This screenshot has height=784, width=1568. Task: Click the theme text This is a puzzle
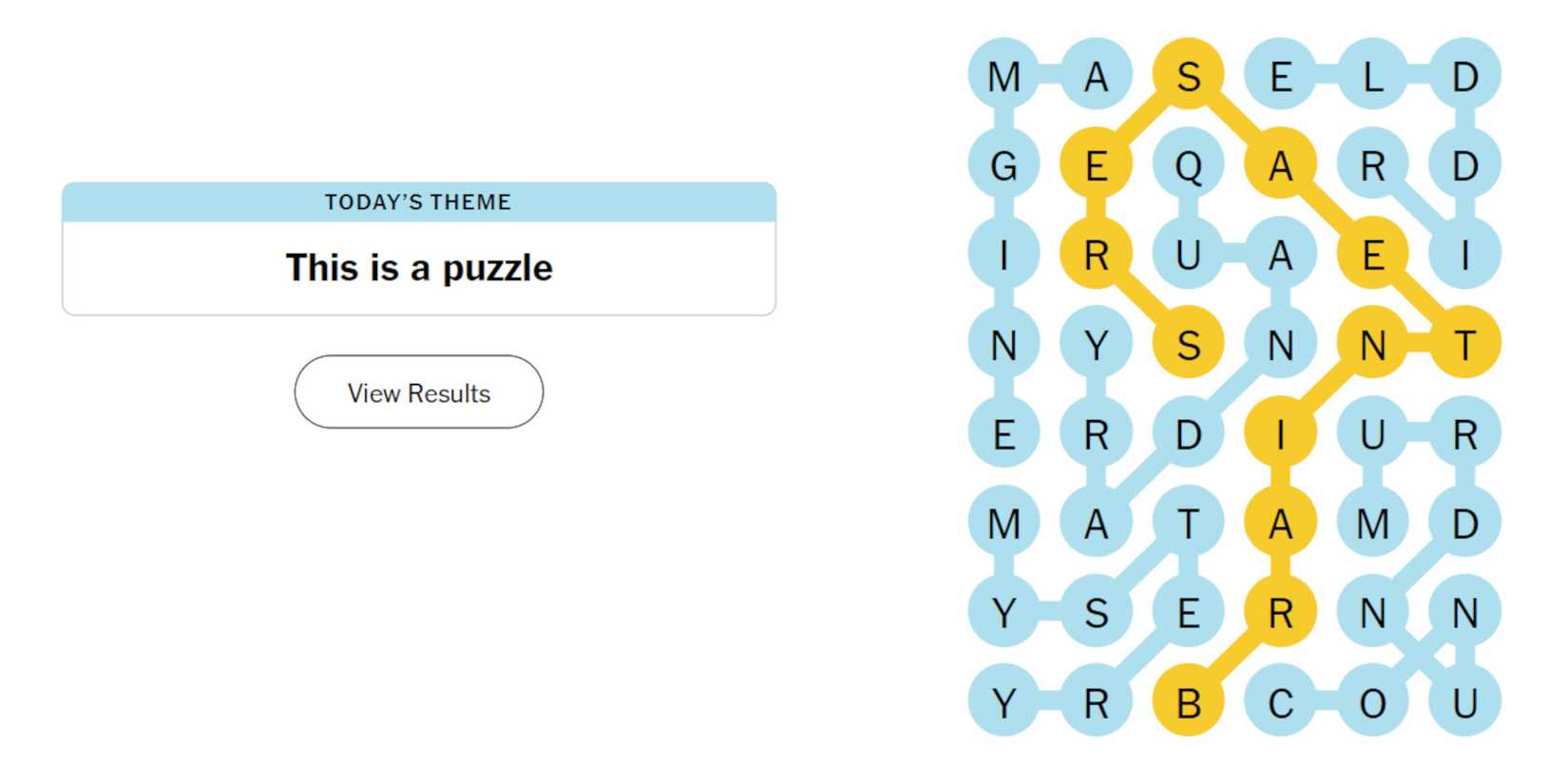point(418,268)
